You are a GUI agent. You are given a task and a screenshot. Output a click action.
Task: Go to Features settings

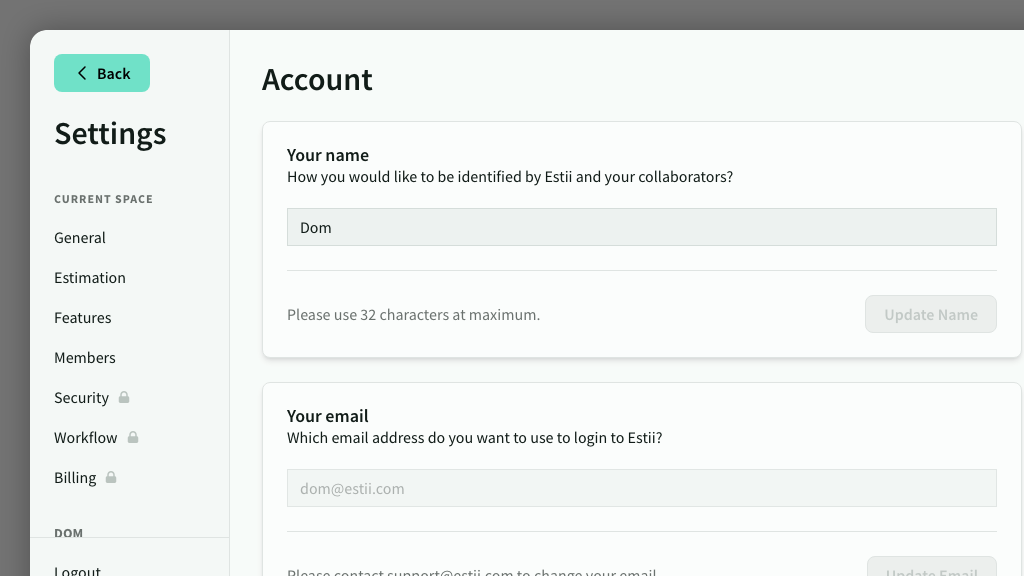click(x=83, y=318)
